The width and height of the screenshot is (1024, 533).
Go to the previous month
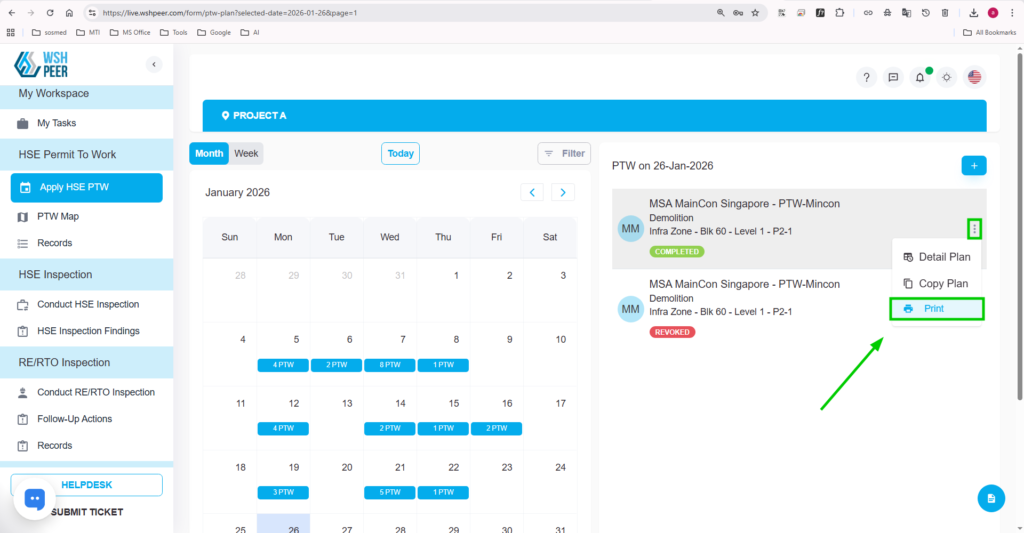(x=533, y=192)
